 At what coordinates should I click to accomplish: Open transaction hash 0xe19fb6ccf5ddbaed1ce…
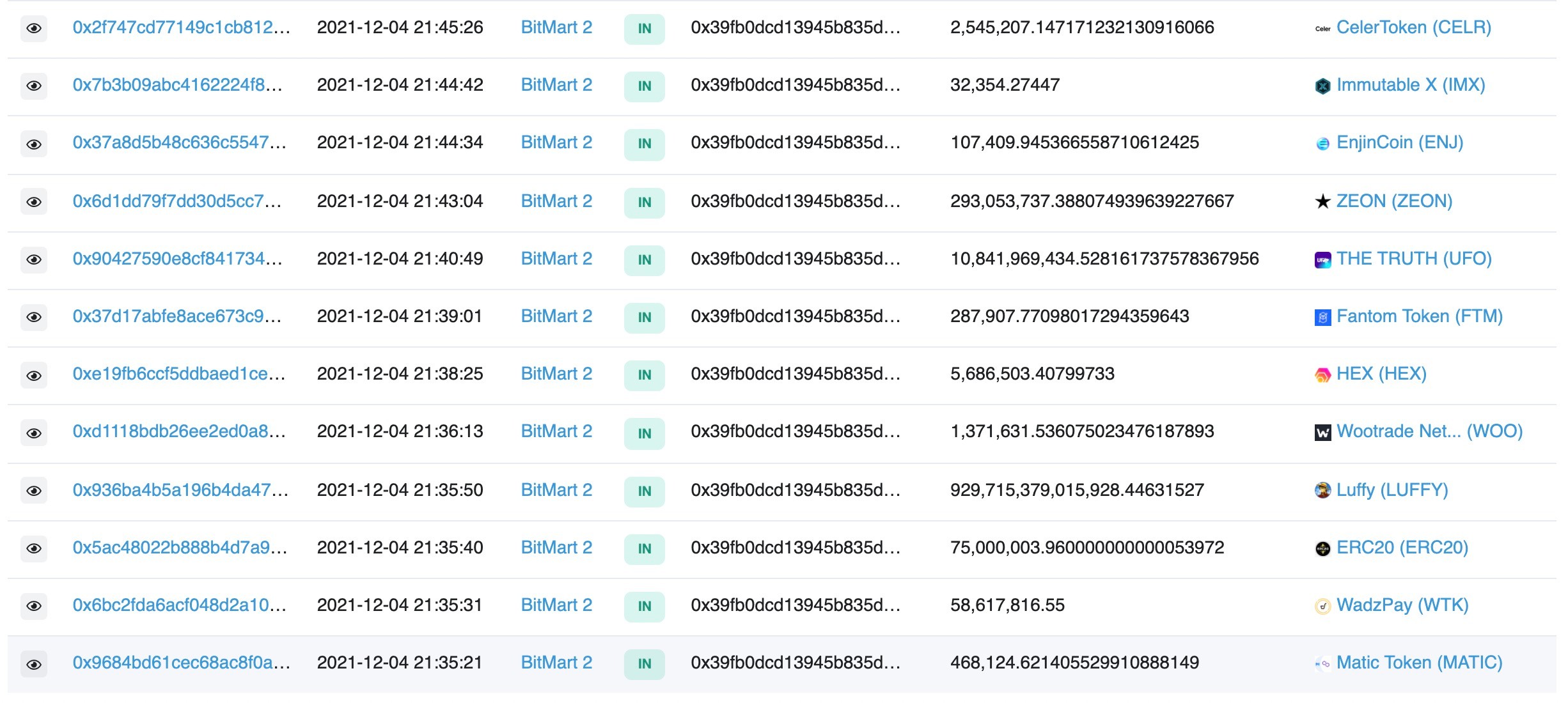click(x=179, y=374)
